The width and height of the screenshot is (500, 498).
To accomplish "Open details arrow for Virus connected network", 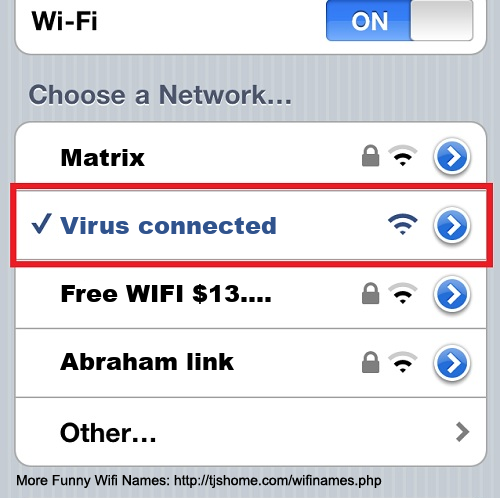I will 452,225.
